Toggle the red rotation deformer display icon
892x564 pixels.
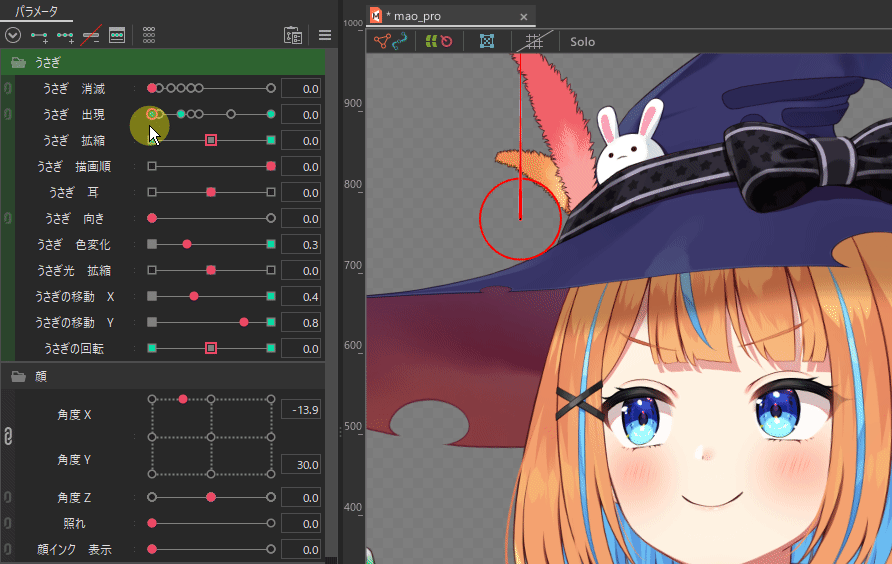click(x=447, y=41)
